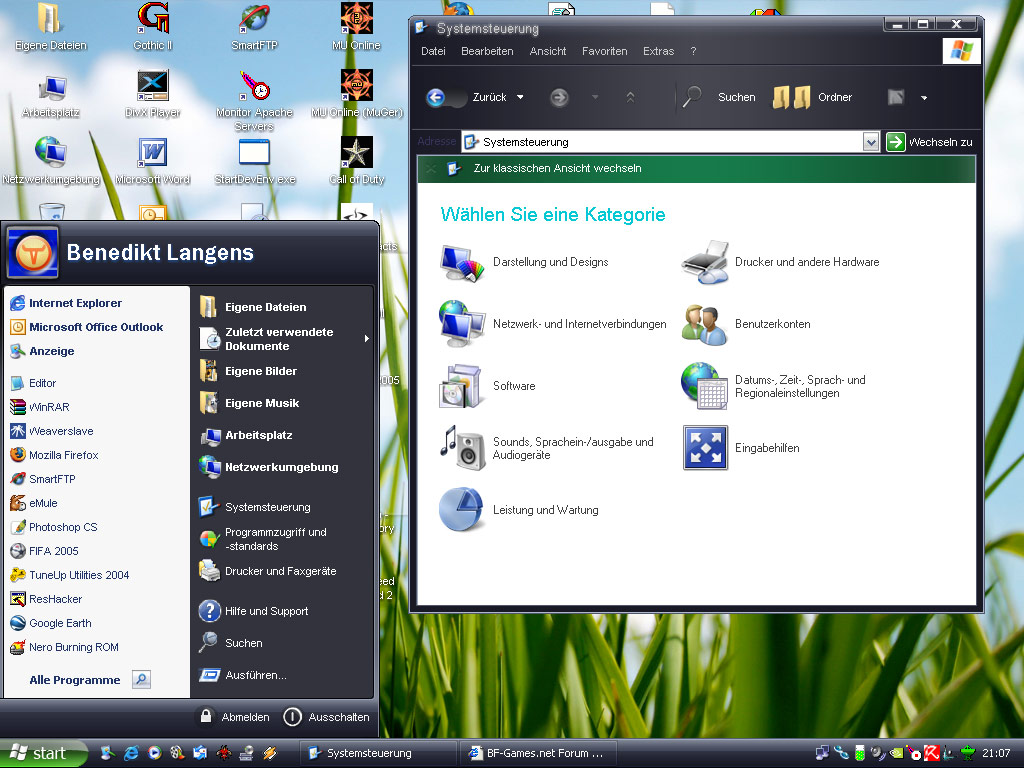Click the Zurück back arrow icon
Viewport: 1024px width, 768px height.
click(436, 97)
